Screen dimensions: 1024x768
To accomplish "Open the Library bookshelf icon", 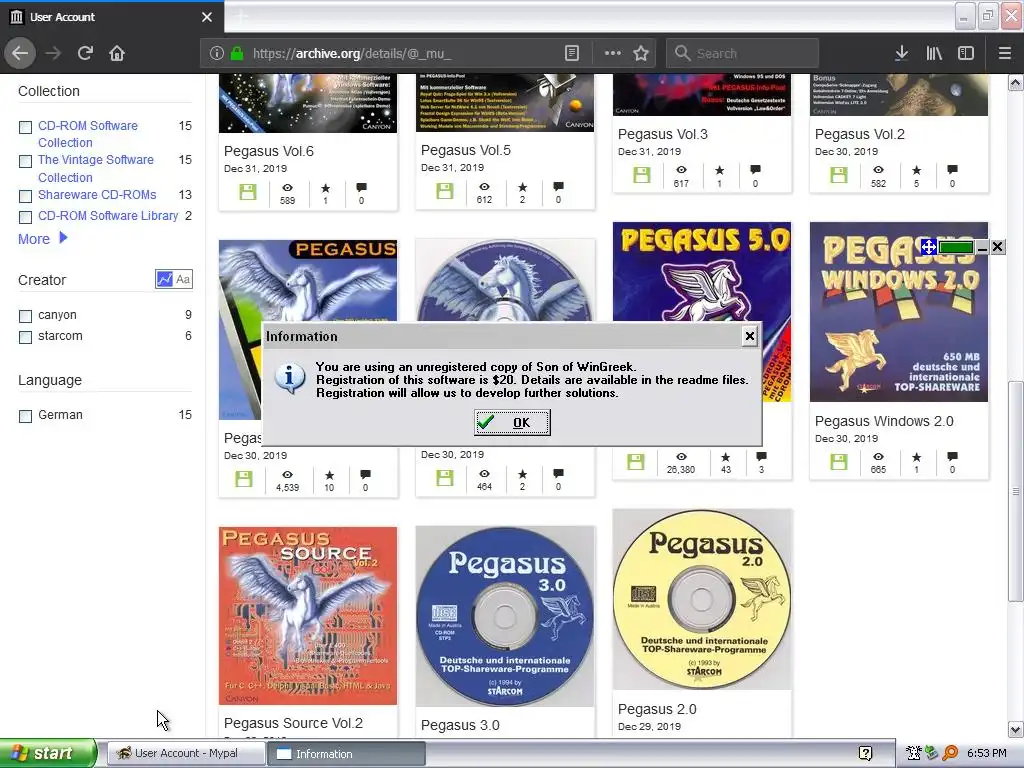I will (x=934, y=54).
